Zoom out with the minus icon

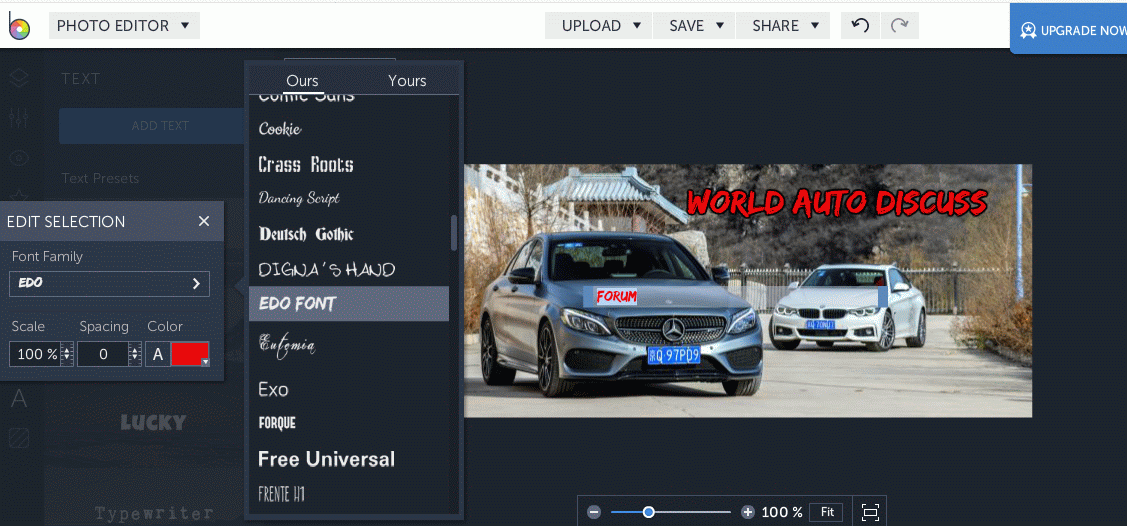(594, 512)
